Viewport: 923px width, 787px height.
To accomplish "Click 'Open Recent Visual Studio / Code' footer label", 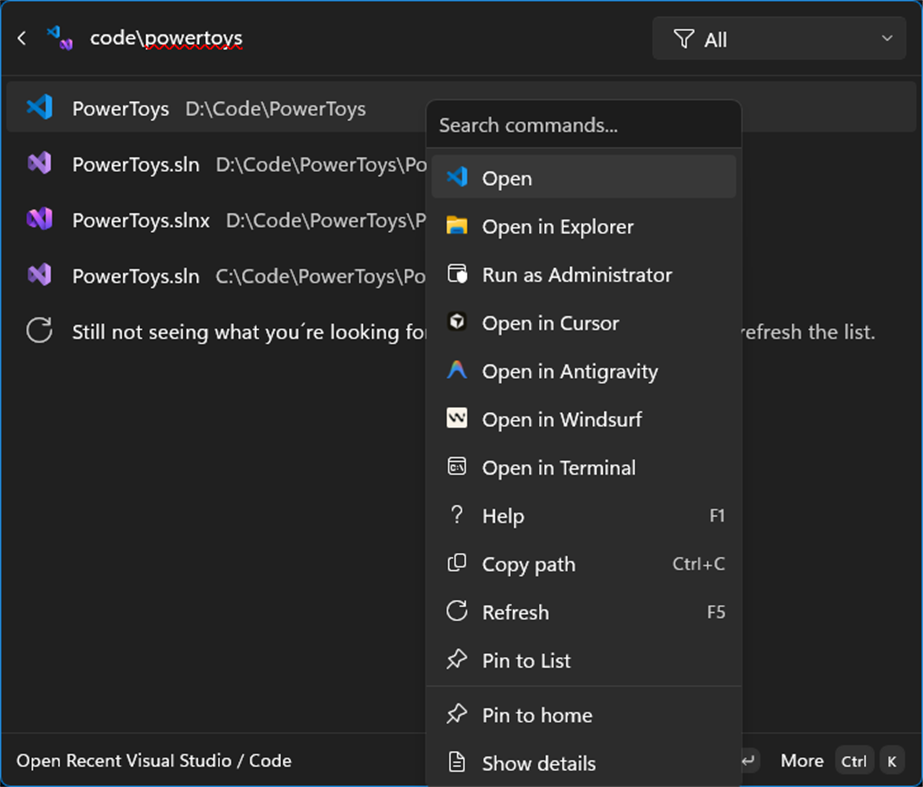I will [x=154, y=761].
